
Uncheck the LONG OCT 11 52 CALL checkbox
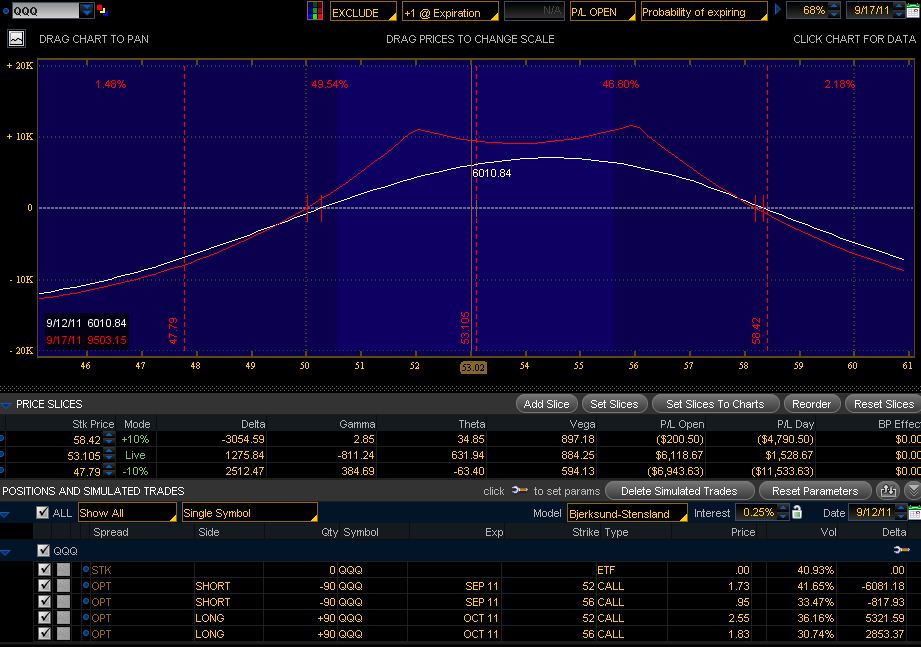[x=45, y=618]
